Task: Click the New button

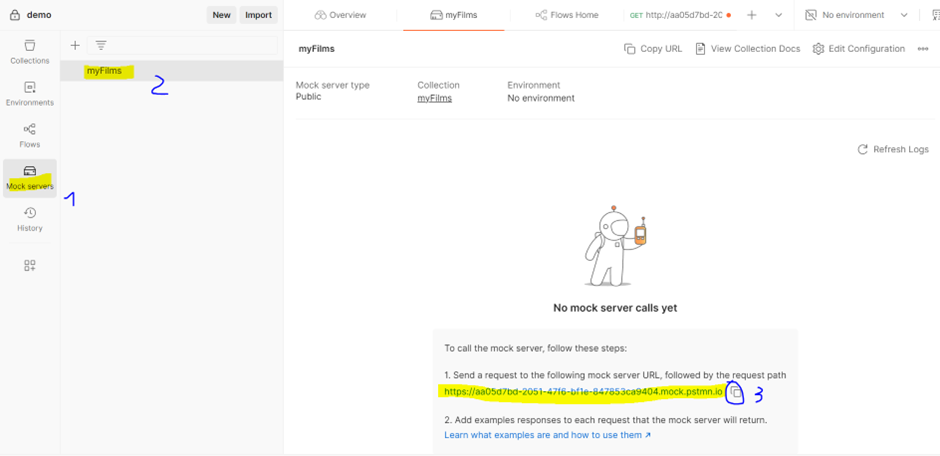Action: tap(221, 15)
